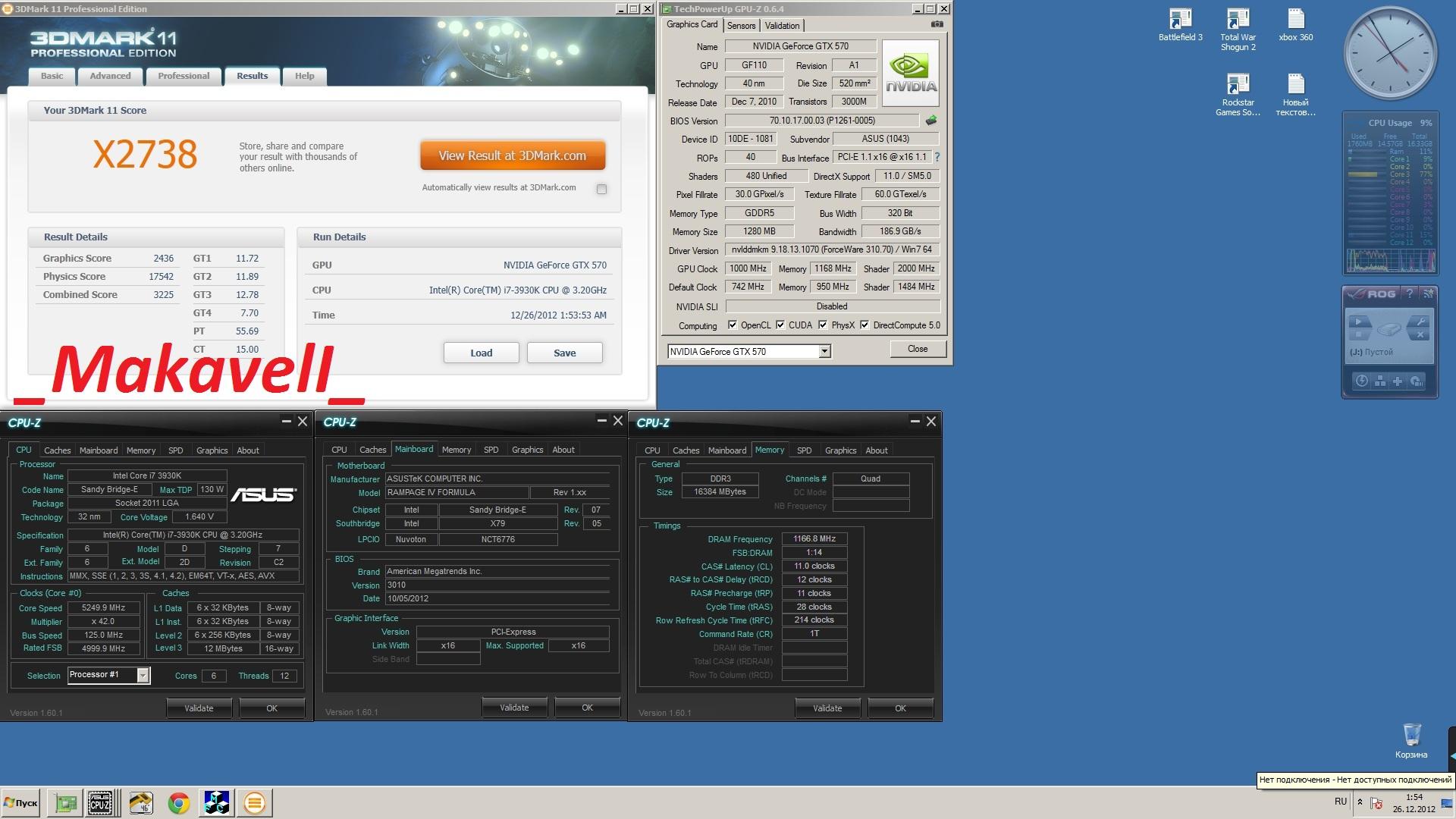Click the Core Speed value 5249.9 MHz
This screenshot has height=819, width=1456.
(x=103, y=607)
